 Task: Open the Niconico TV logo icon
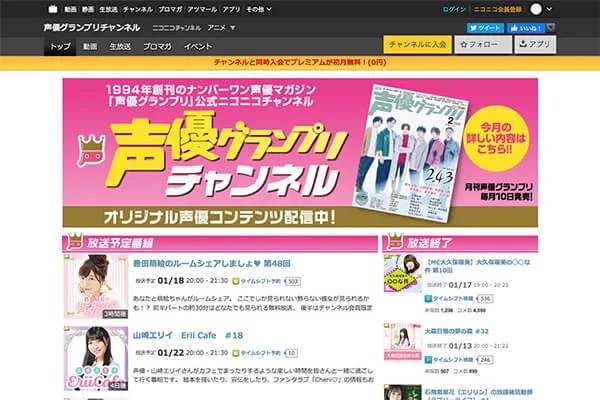pos(53,9)
